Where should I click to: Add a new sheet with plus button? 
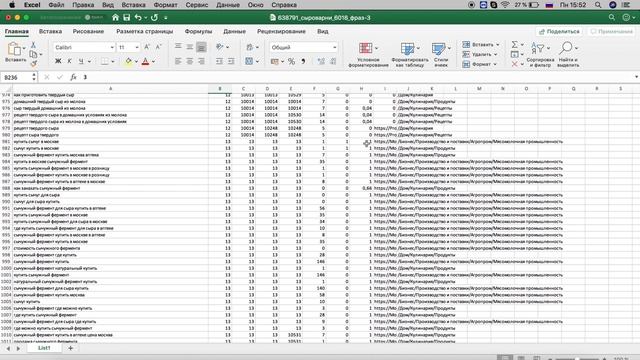point(70,348)
